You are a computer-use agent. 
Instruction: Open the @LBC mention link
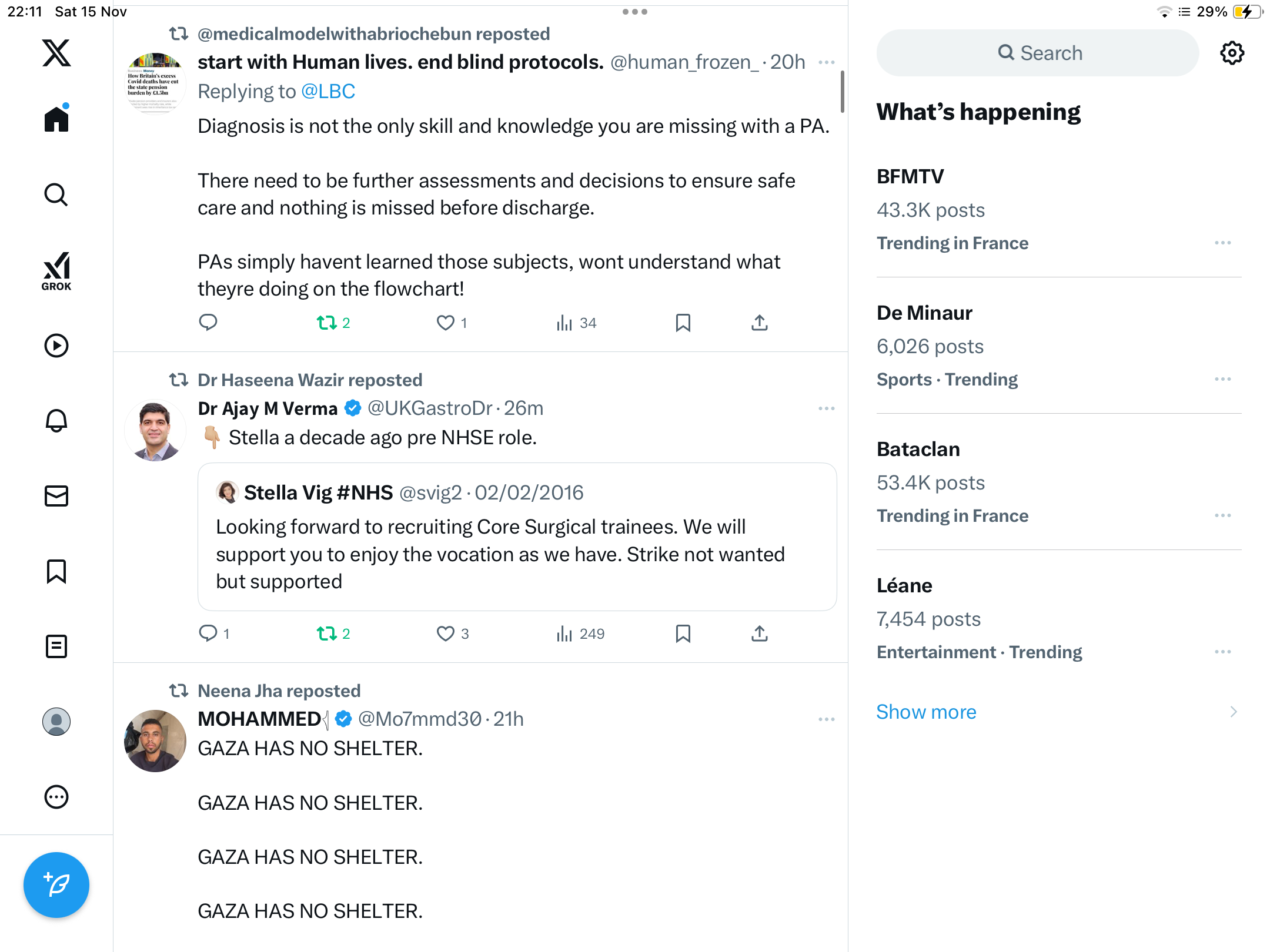click(328, 91)
